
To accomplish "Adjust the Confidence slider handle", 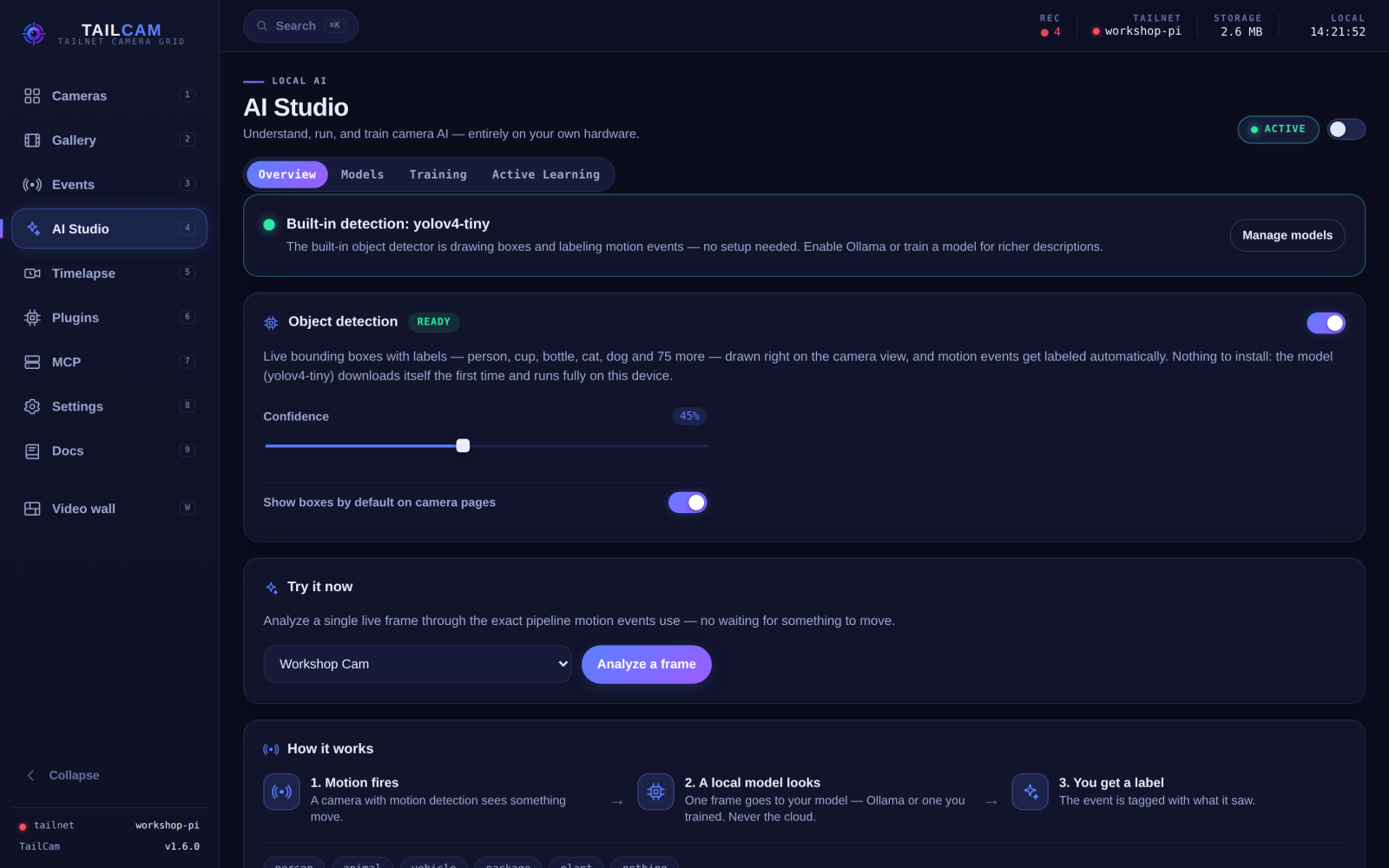I will tap(463, 445).
